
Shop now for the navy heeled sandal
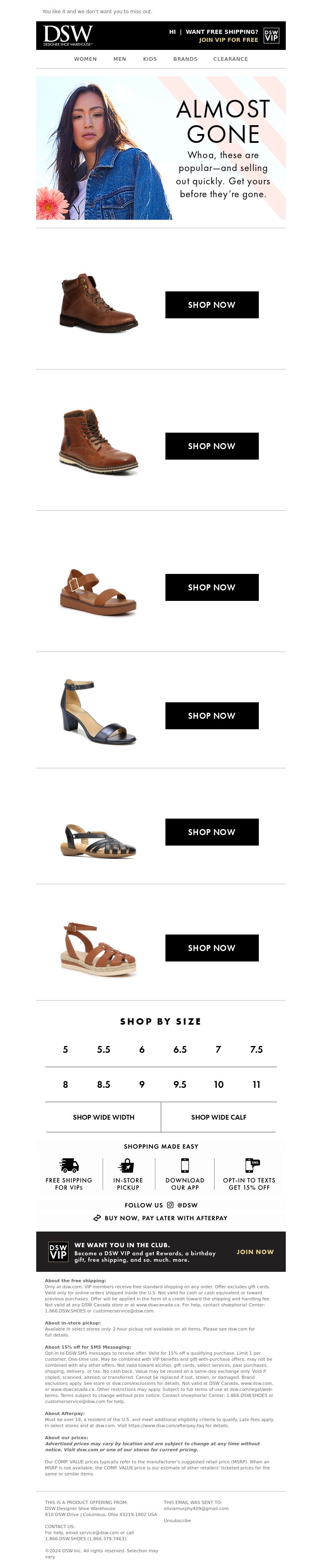[212, 716]
